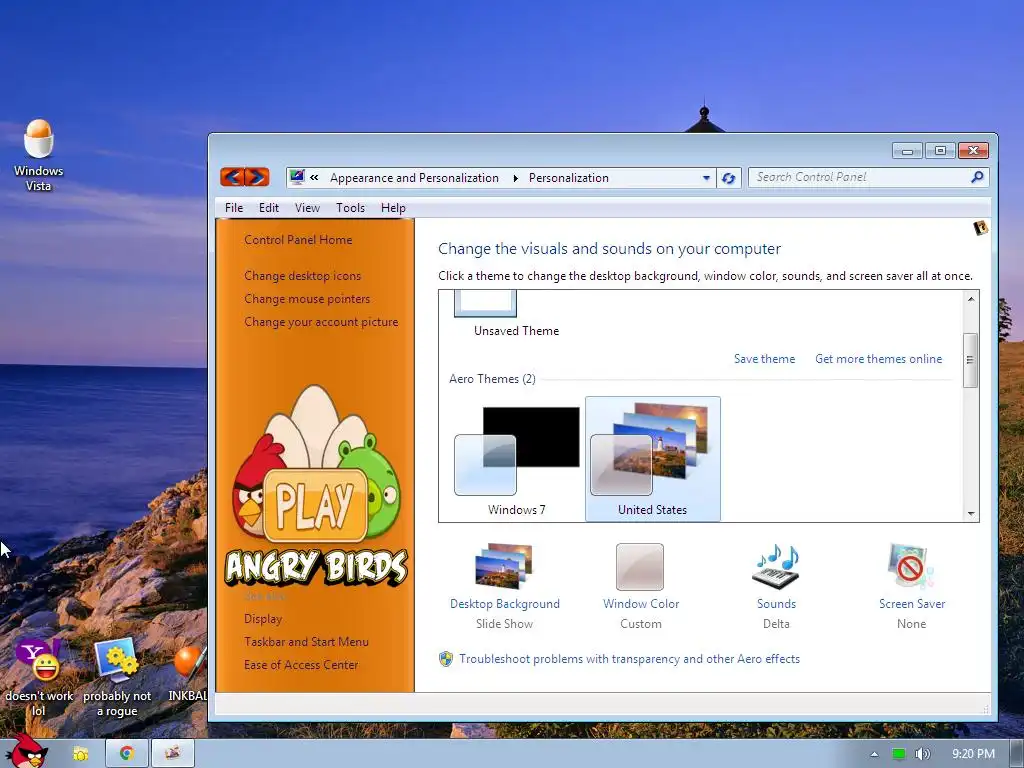Open the Screen Saver icon
The image size is (1024, 768).
coord(911,567)
